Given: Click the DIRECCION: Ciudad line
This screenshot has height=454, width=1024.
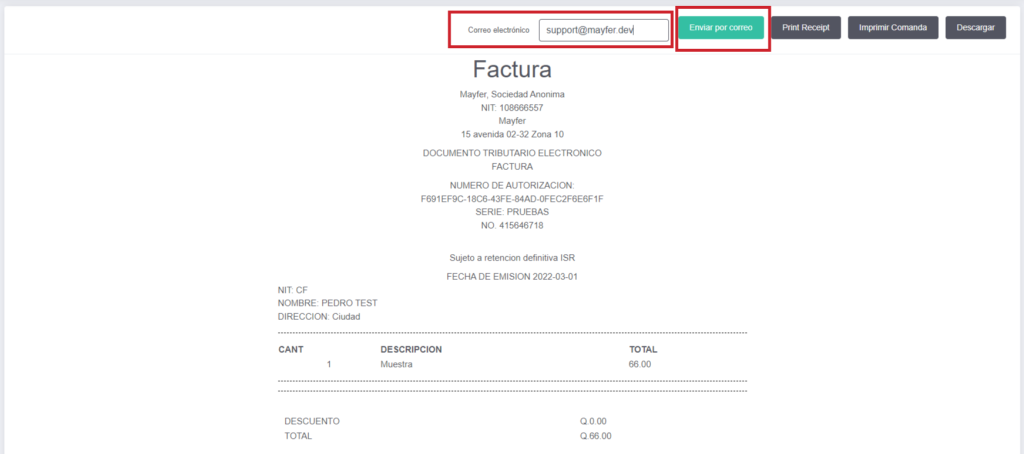Looking at the screenshot, I should click(318, 316).
